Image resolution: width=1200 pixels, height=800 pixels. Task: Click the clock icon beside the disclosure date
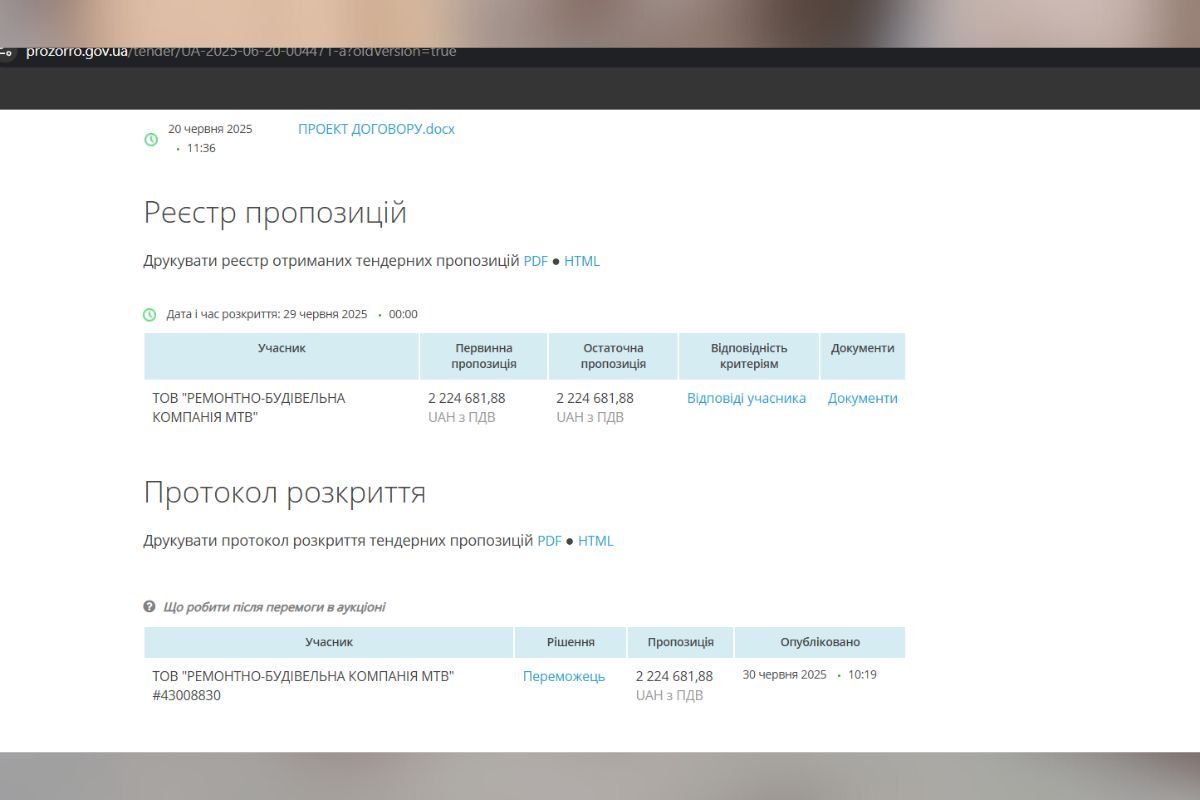pyautogui.click(x=151, y=313)
